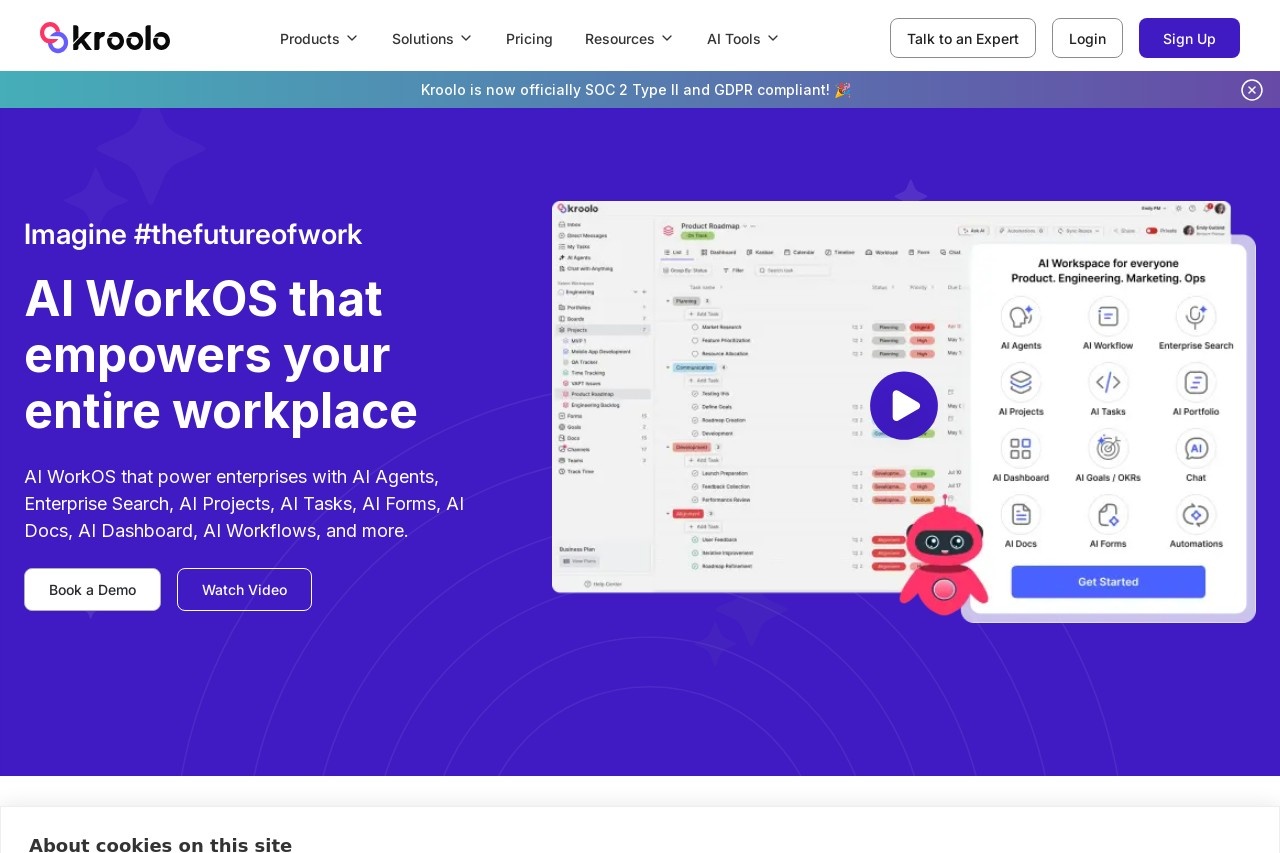
Task: Expand the Solutions dropdown menu
Action: coord(432,39)
